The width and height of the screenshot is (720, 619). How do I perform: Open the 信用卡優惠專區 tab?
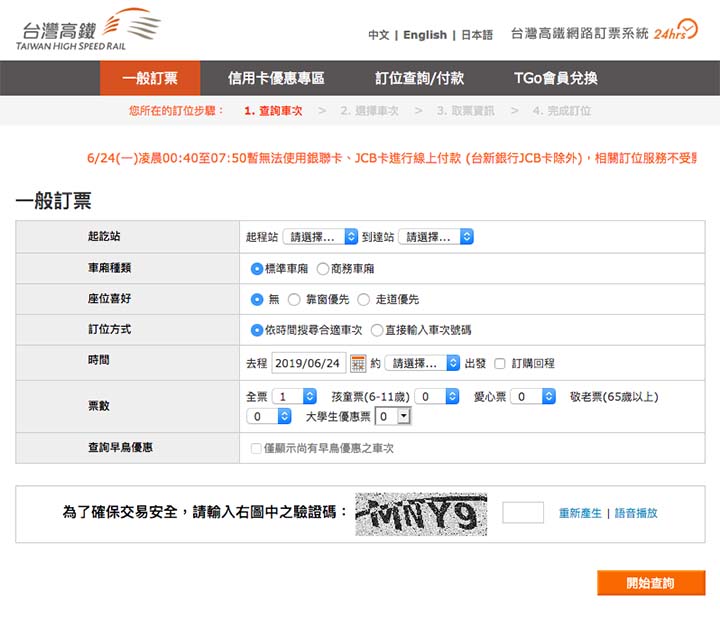coord(276,78)
